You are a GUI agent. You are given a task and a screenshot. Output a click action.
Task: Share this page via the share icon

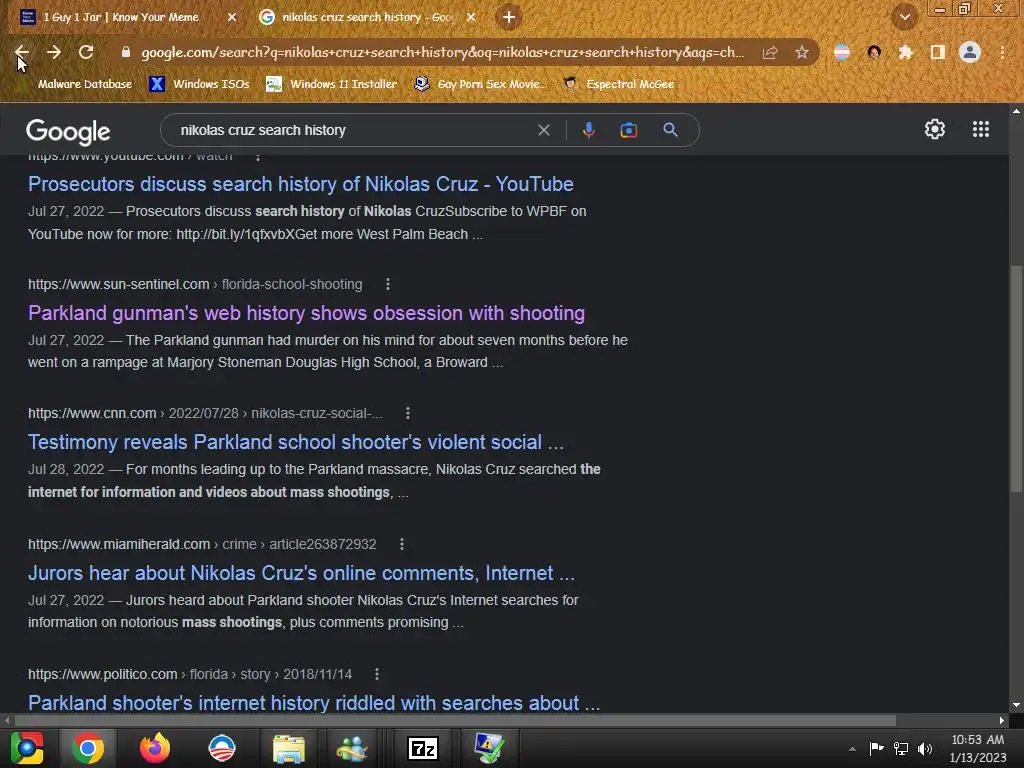click(x=770, y=52)
